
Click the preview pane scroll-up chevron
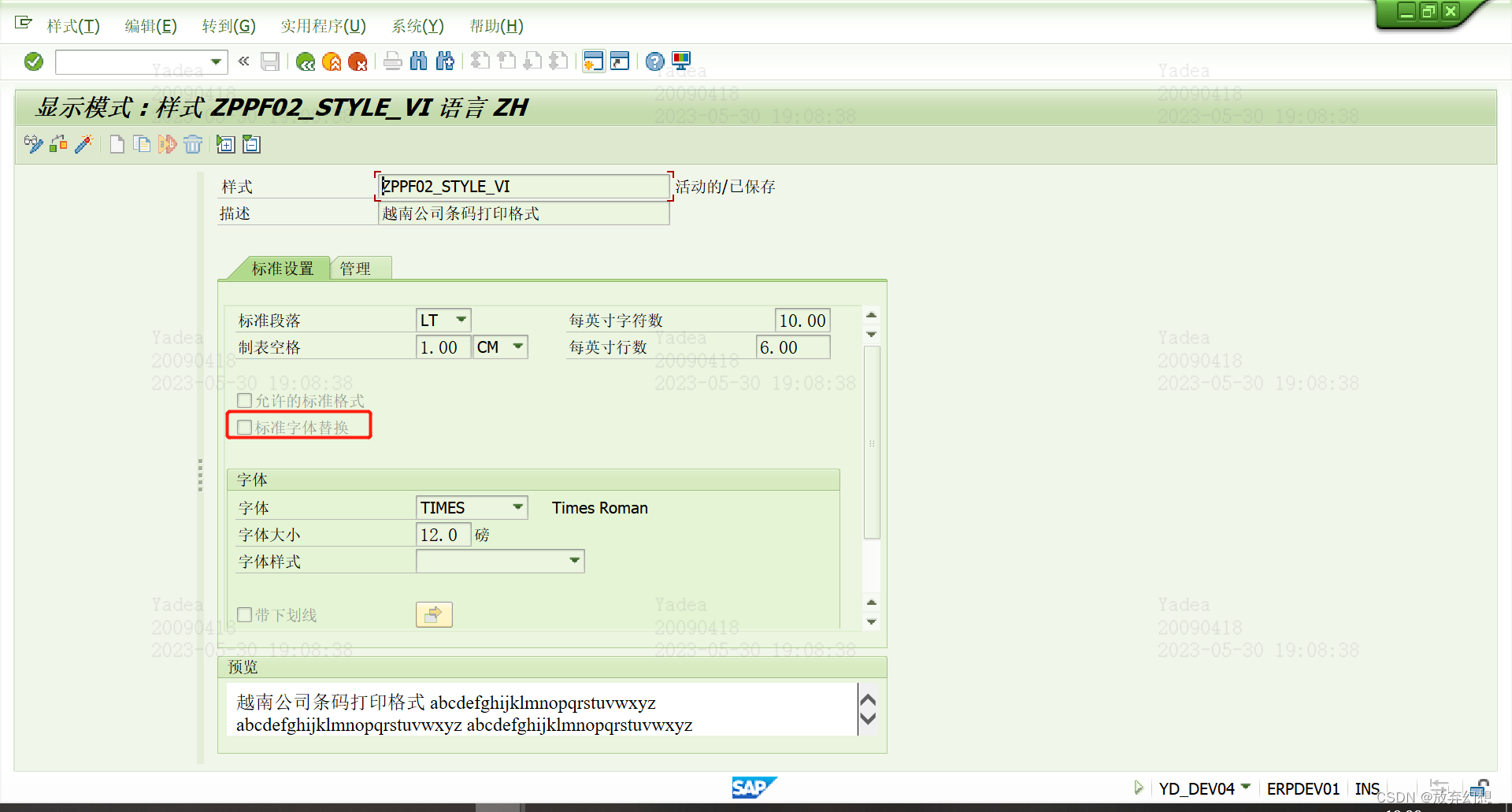(x=868, y=699)
